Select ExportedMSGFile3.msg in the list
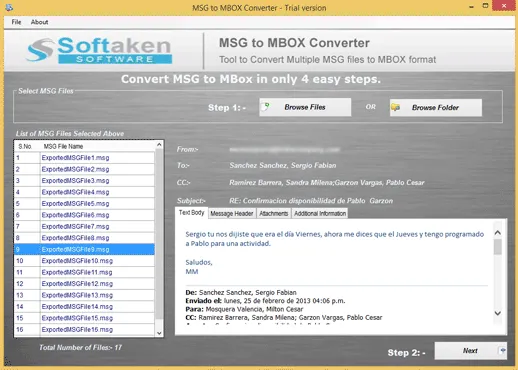Image resolution: width=518 pixels, height=370 pixels. click(x=84, y=181)
